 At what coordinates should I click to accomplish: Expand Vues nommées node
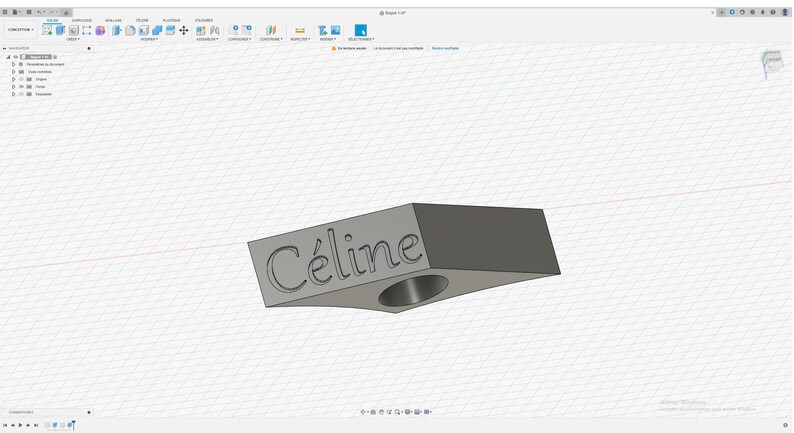[14, 72]
